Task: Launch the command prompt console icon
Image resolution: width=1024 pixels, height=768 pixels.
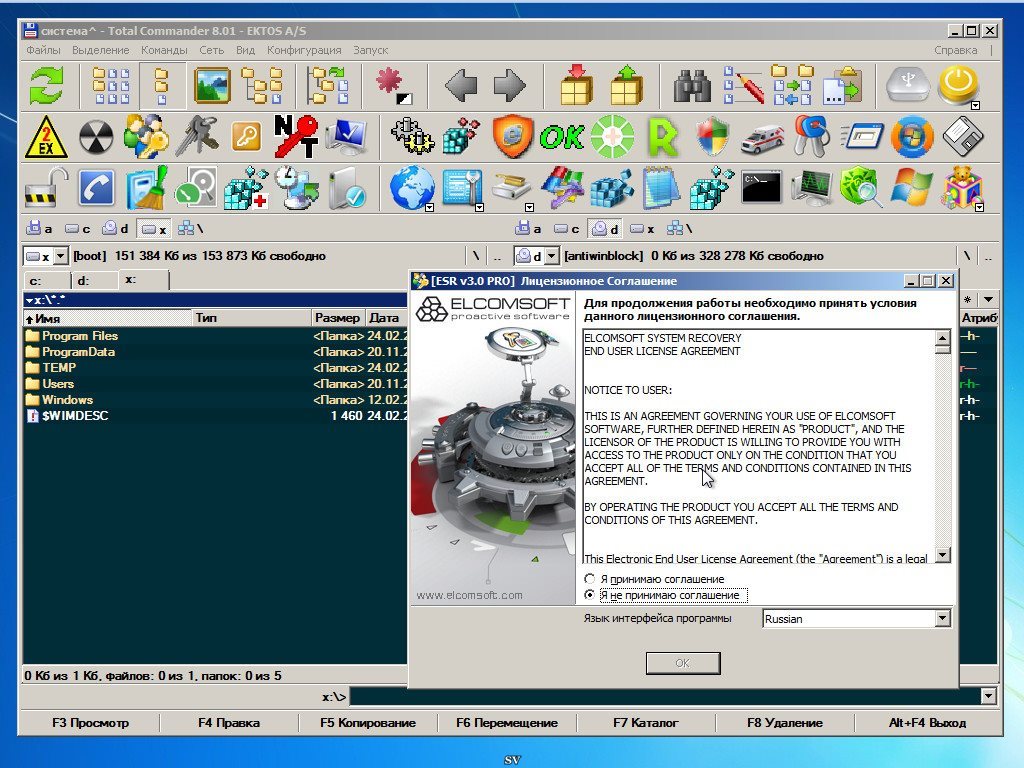Action: coord(762,187)
